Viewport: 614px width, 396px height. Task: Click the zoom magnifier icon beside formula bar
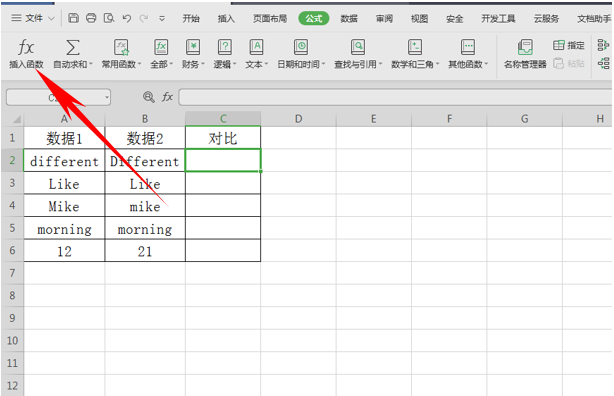(148, 97)
